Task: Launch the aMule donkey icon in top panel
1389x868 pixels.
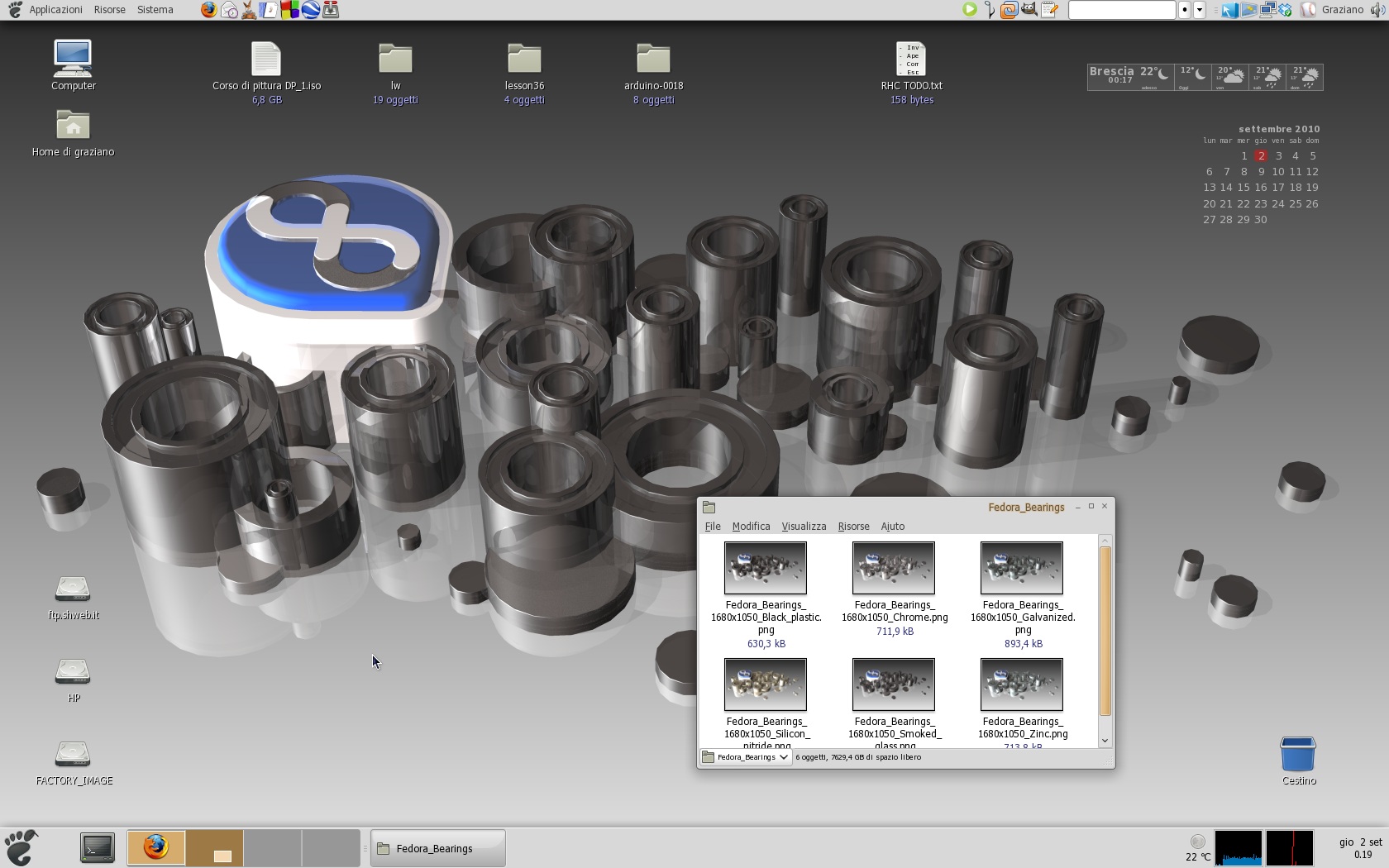Action: 249,10
